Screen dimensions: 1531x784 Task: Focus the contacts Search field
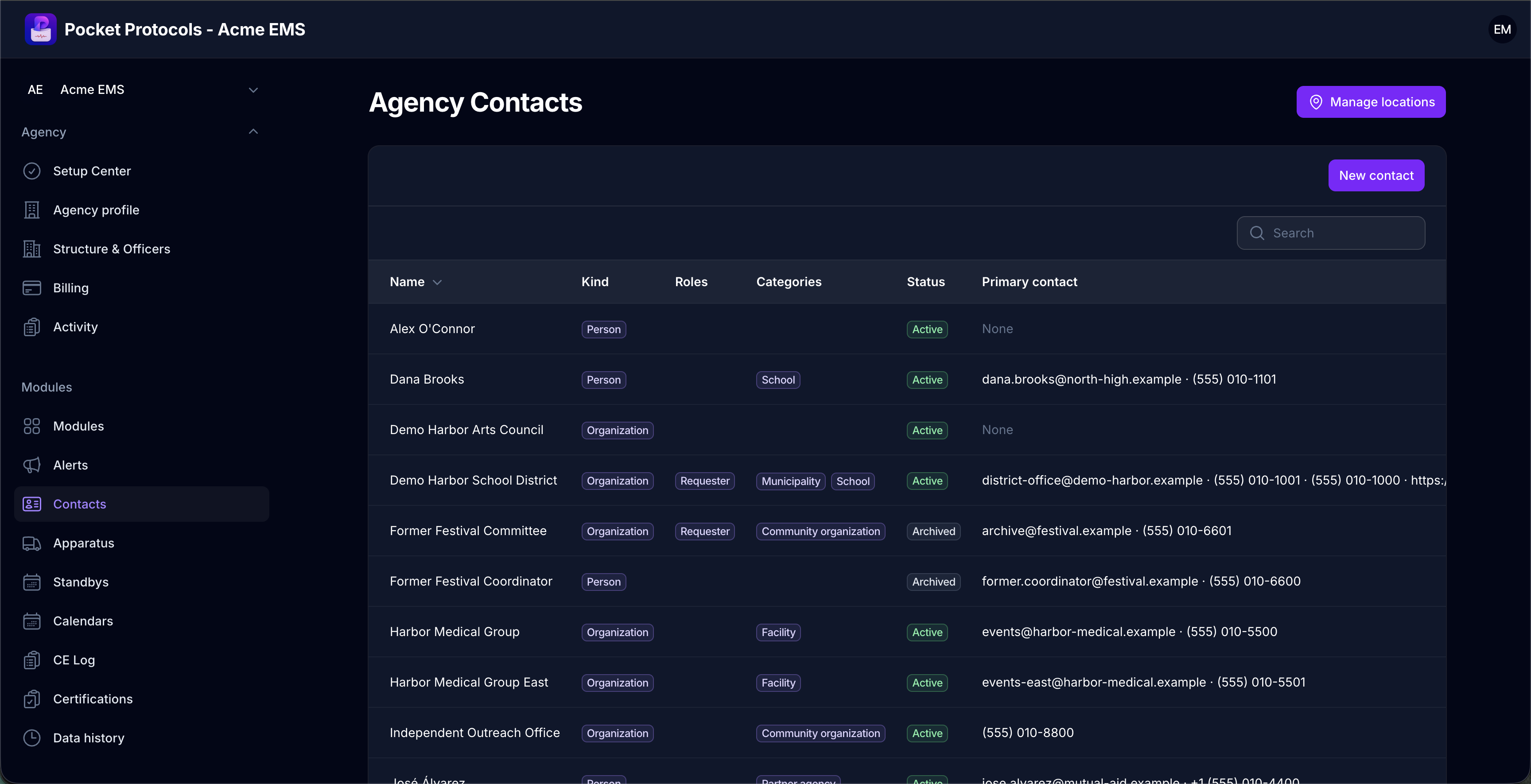(1331, 233)
